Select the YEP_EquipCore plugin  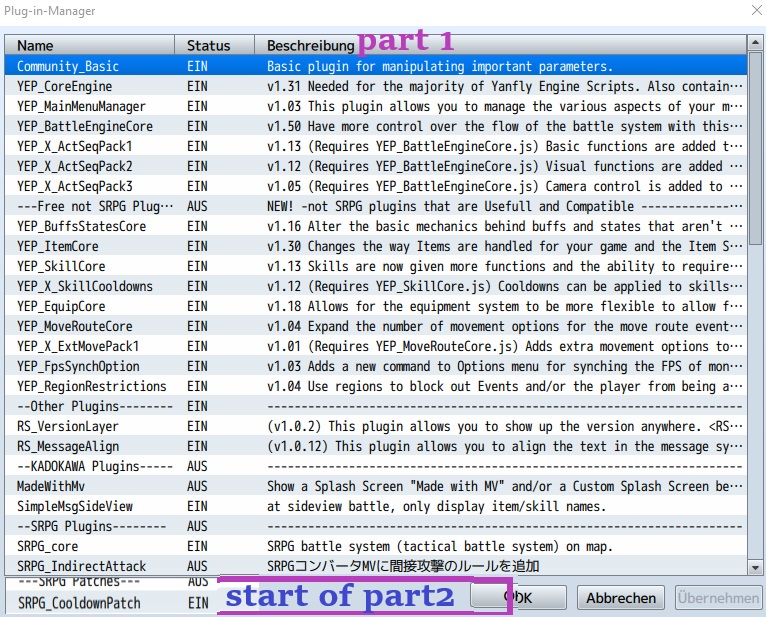pyautogui.click(x=376, y=306)
